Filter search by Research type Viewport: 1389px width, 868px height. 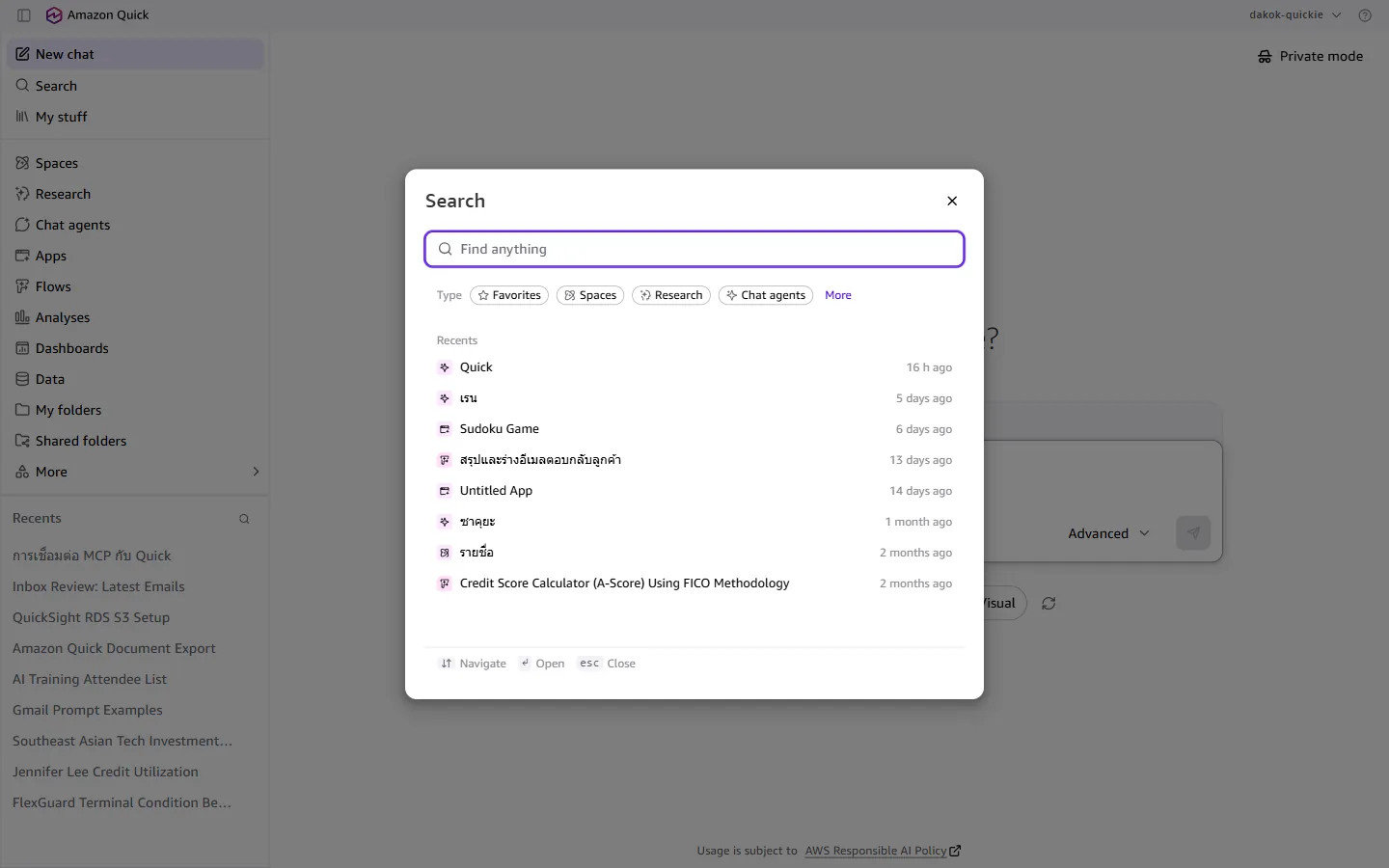point(671,295)
